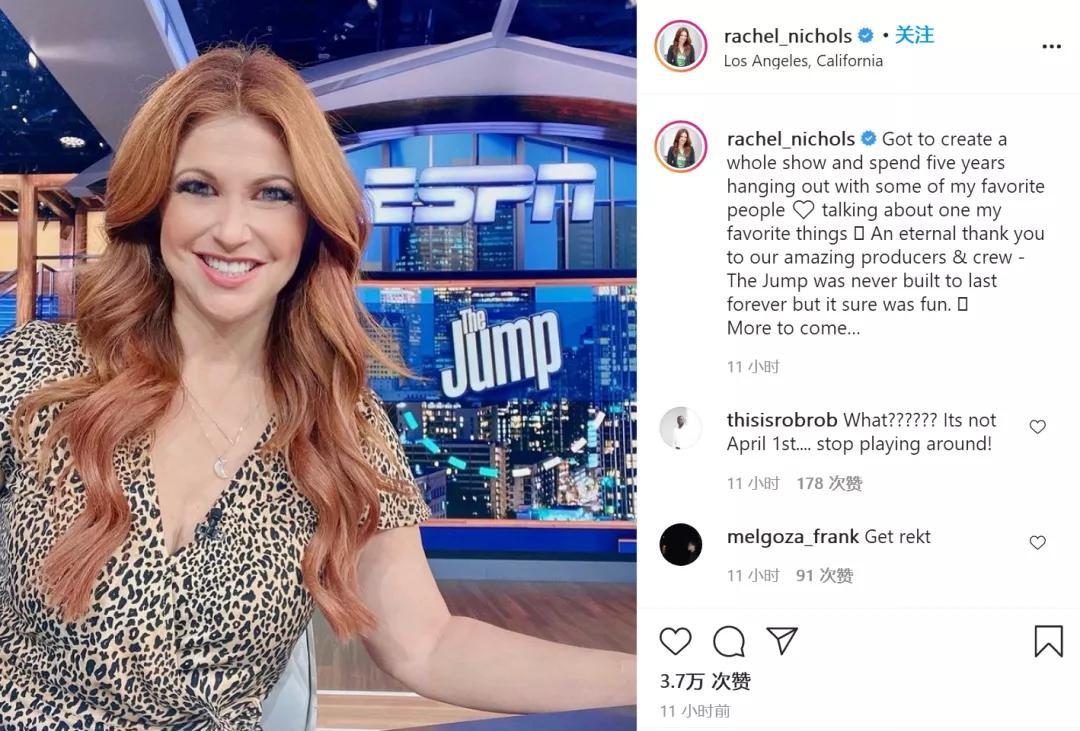Like the post with the heart icon
This screenshot has height=731, width=1080.
[x=675, y=641]
